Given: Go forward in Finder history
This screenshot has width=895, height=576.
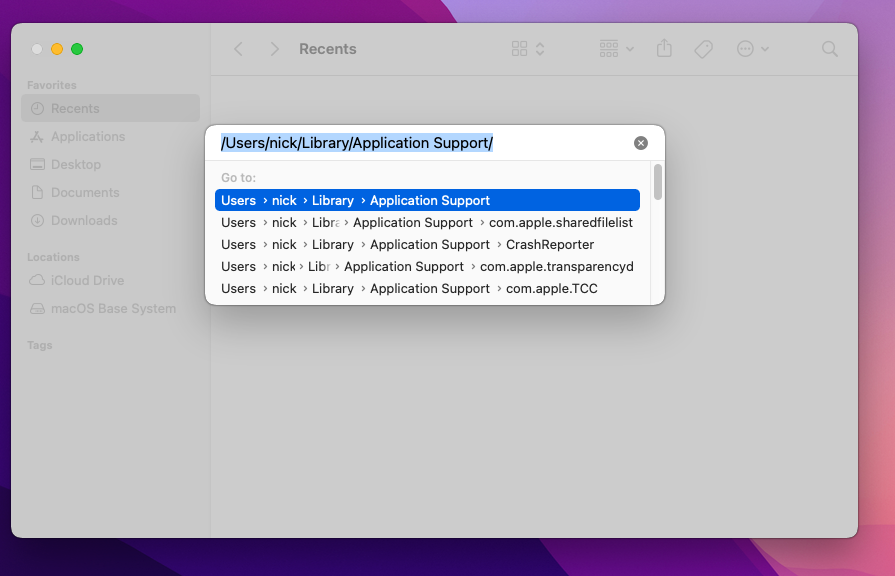Looking at the screenshot, I should (x=275, y=49).
